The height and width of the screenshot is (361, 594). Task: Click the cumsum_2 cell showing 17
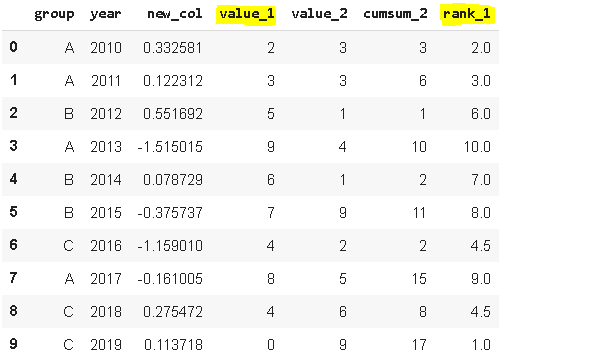(x=419, y=345)
